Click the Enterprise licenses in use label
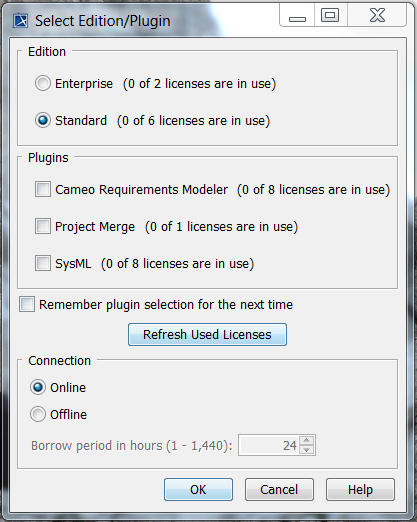417x522 pixels. coord(199,84)
